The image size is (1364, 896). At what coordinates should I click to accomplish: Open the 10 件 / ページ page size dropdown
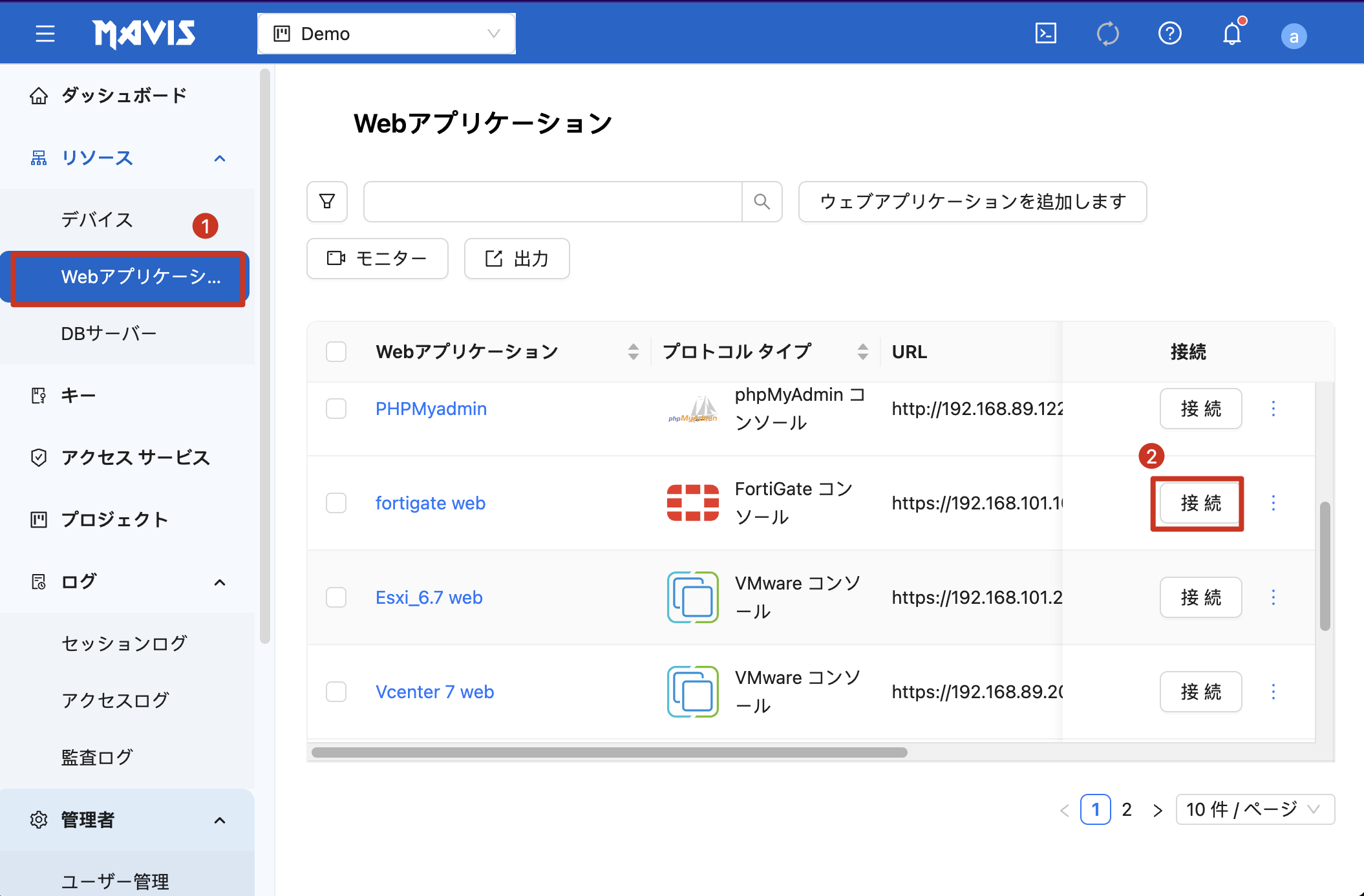tap(1254, 809)
